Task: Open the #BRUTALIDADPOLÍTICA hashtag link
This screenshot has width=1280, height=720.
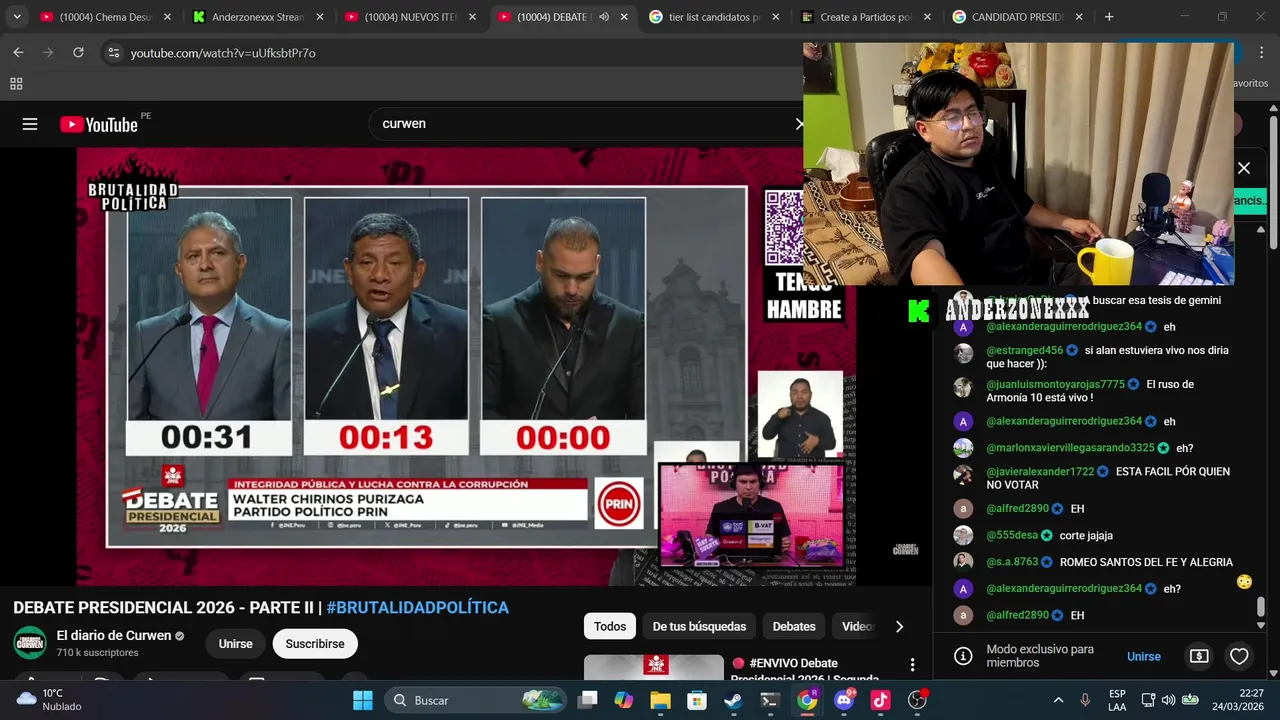Action: click(x=417, y=608)
